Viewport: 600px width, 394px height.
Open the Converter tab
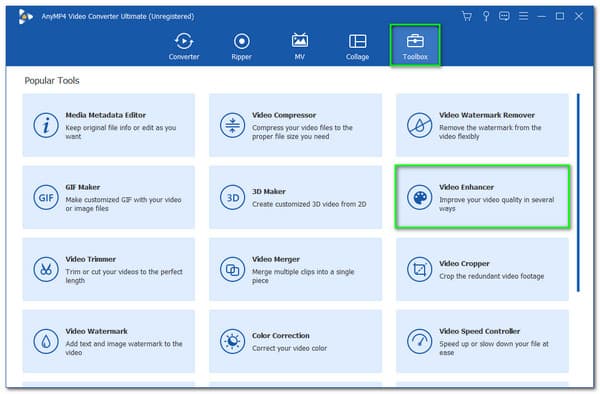point(184,46)
